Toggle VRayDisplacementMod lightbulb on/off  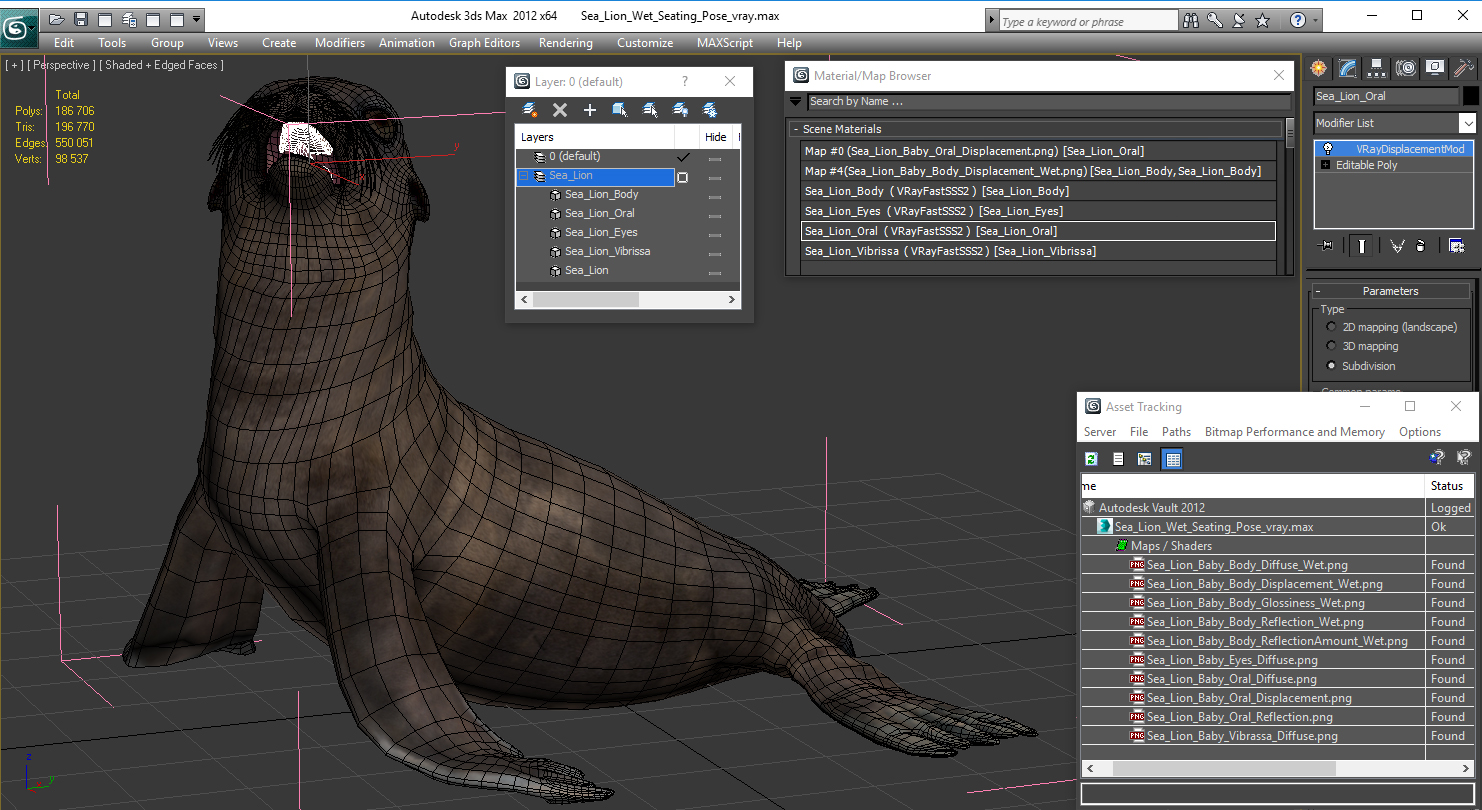1328,149
